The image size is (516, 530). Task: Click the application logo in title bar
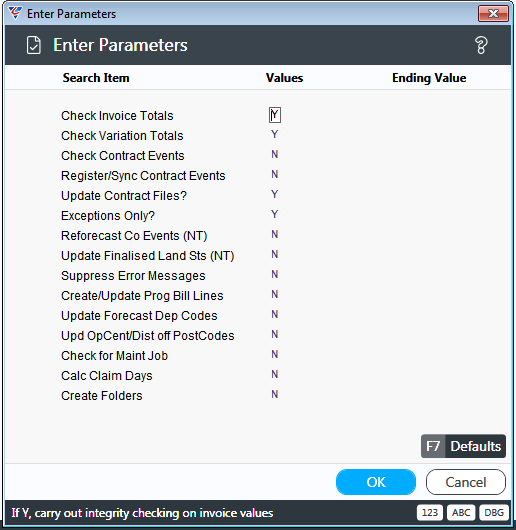pyautogui.click(x=15, y=13)
